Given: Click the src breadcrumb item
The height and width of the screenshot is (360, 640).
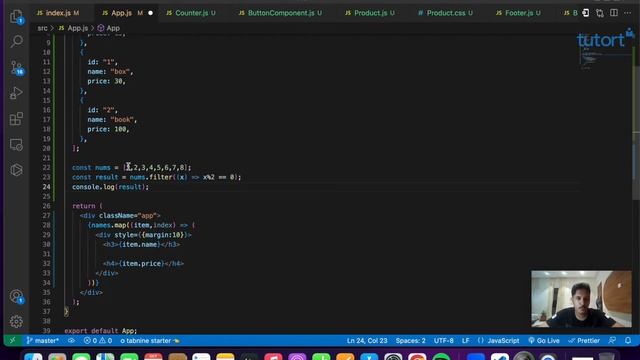Looking at the screenshot, I should click(x=42, y=28).
